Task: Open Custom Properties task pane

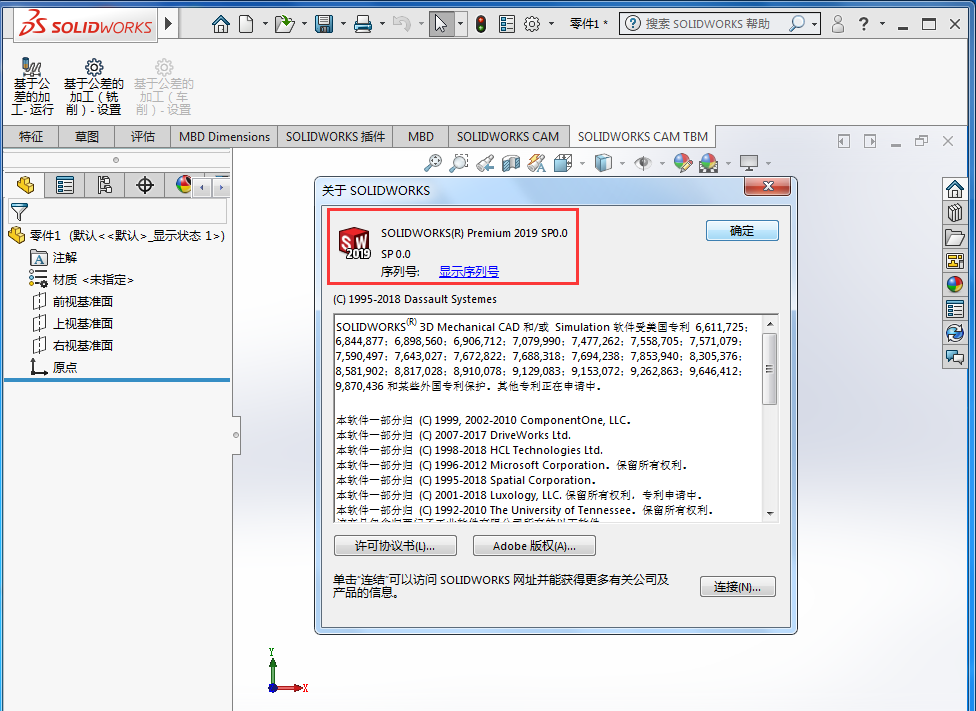Action: [x=954, y=309]
